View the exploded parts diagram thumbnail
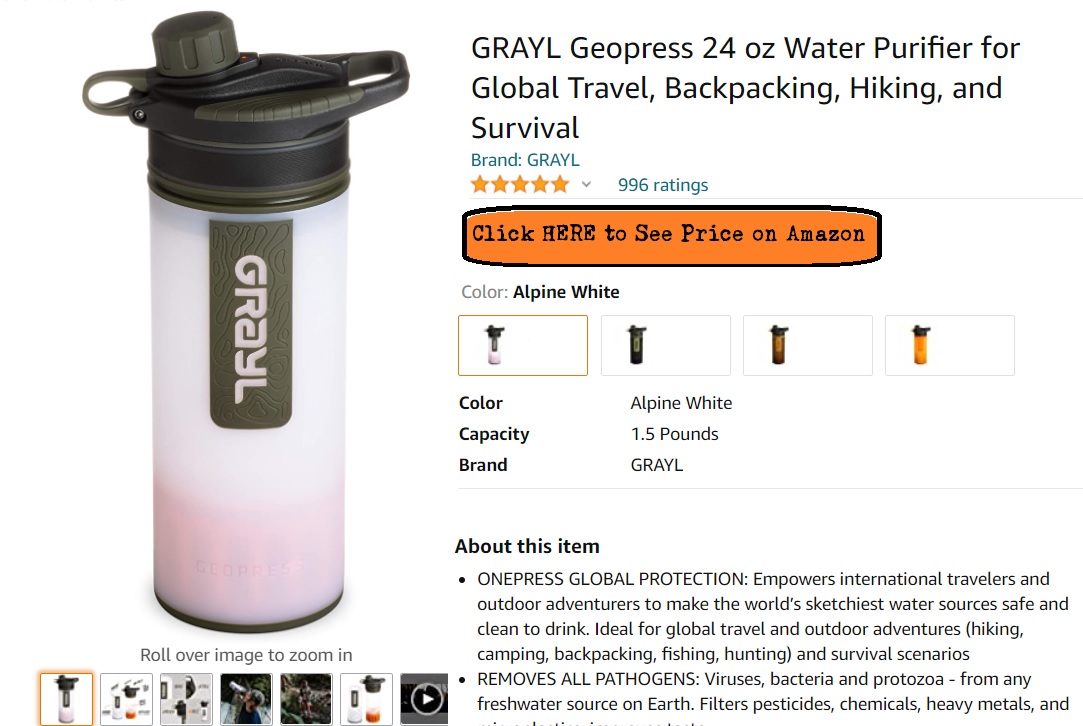Viewport: 1083px width, 726px height. click(x=127, y=699)
